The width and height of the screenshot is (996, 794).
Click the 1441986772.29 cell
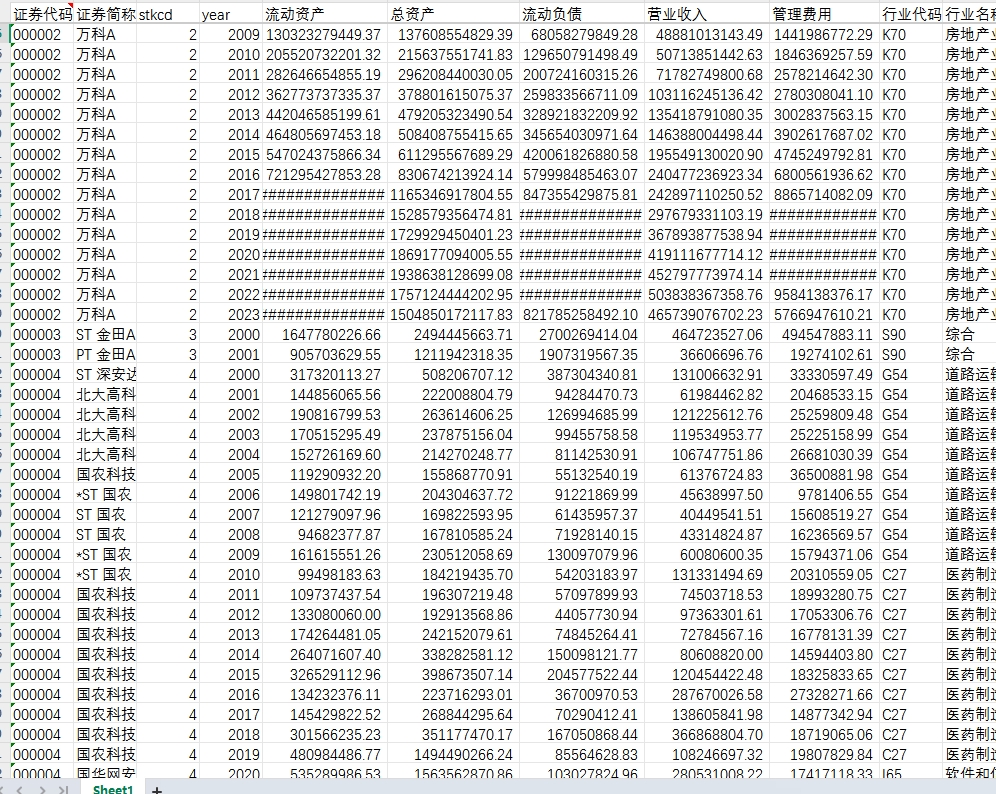pos(824,35)
